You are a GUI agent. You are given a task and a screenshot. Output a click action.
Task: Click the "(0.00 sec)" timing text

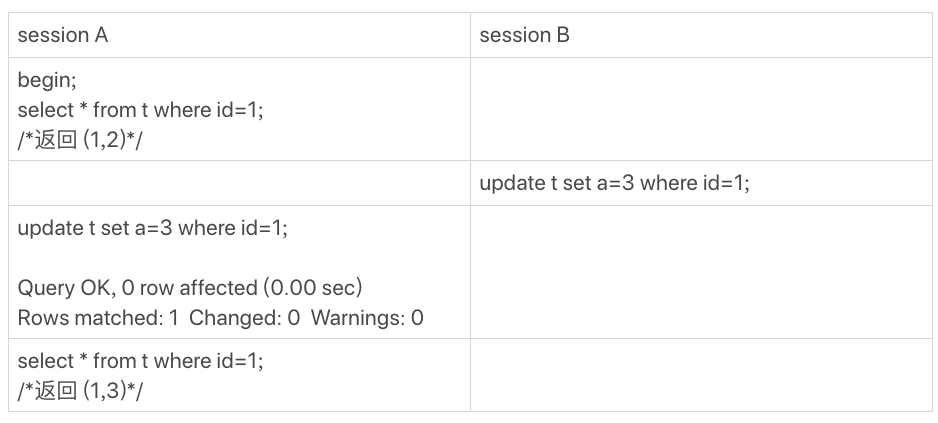coord(312,288)
